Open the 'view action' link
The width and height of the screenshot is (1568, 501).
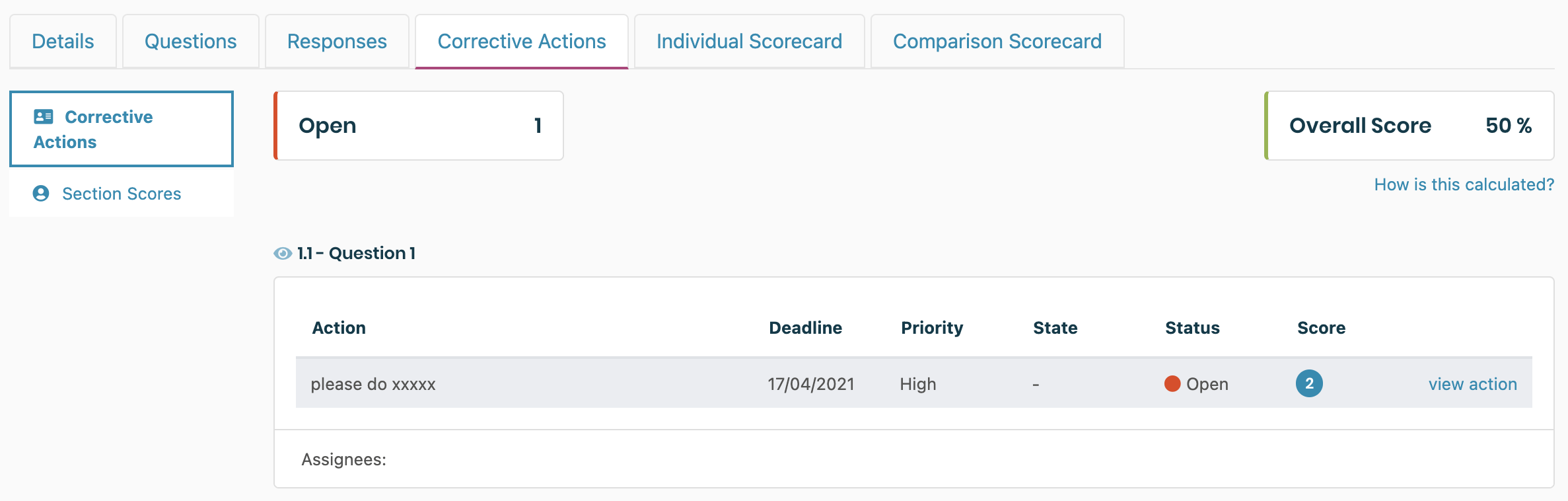tap(1472, 384)
